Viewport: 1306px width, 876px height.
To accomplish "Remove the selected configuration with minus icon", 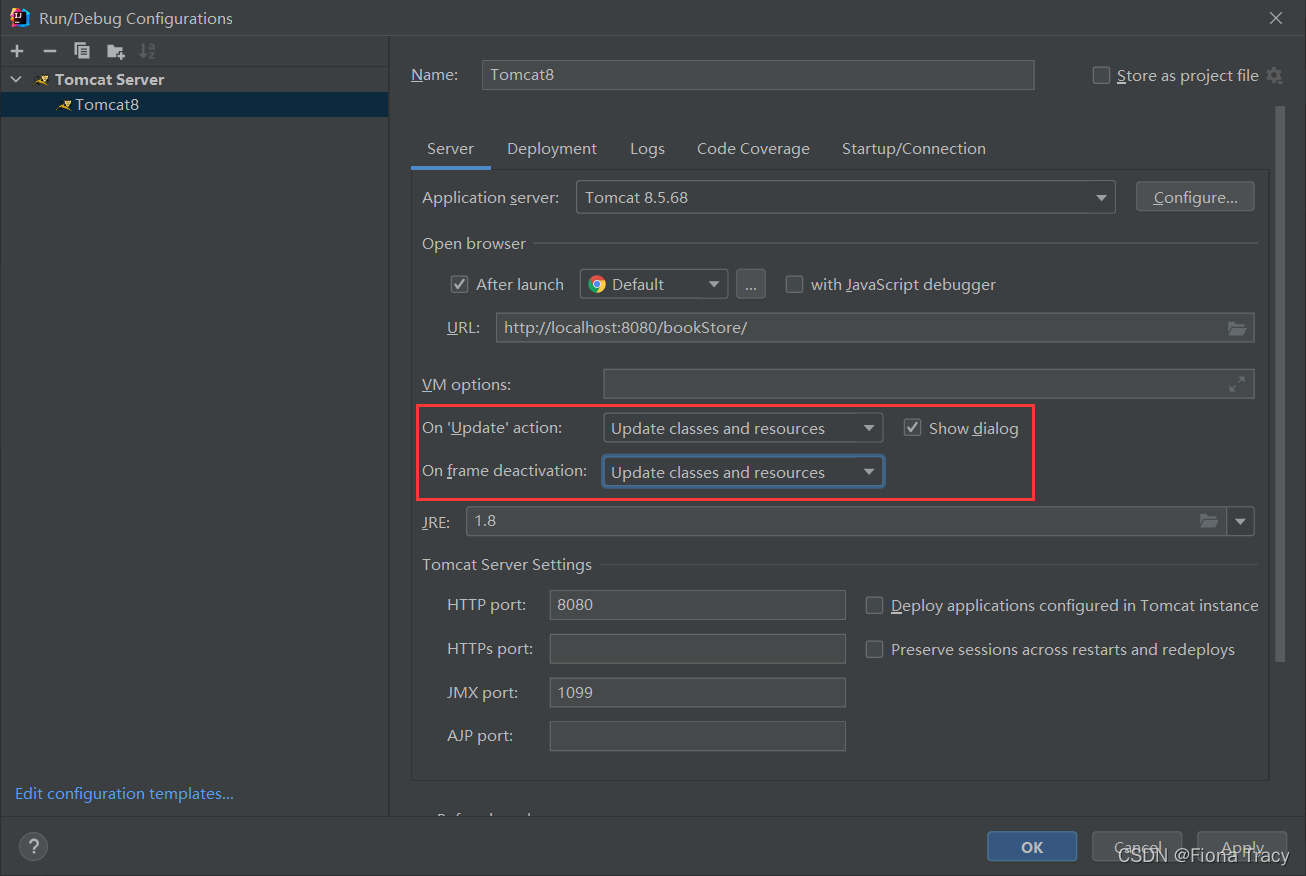I will [x=49, y=51].
